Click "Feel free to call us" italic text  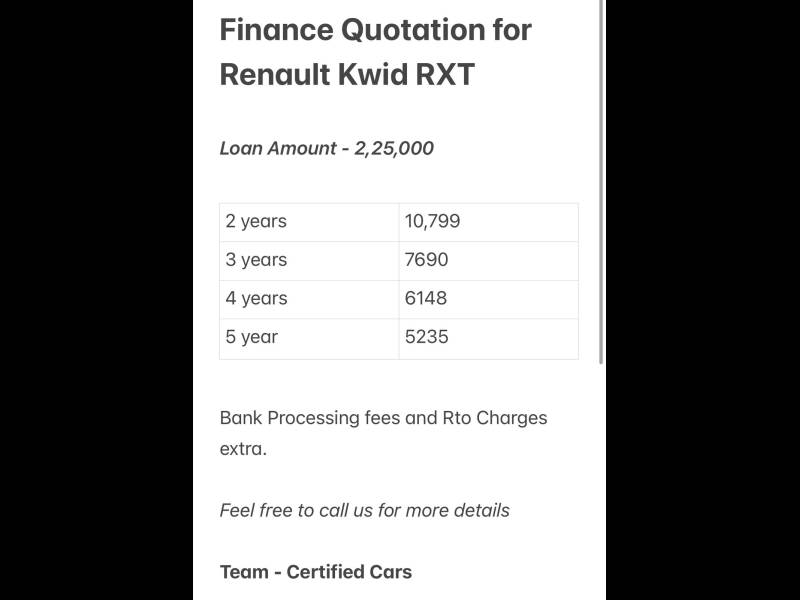tap(296, 510)
